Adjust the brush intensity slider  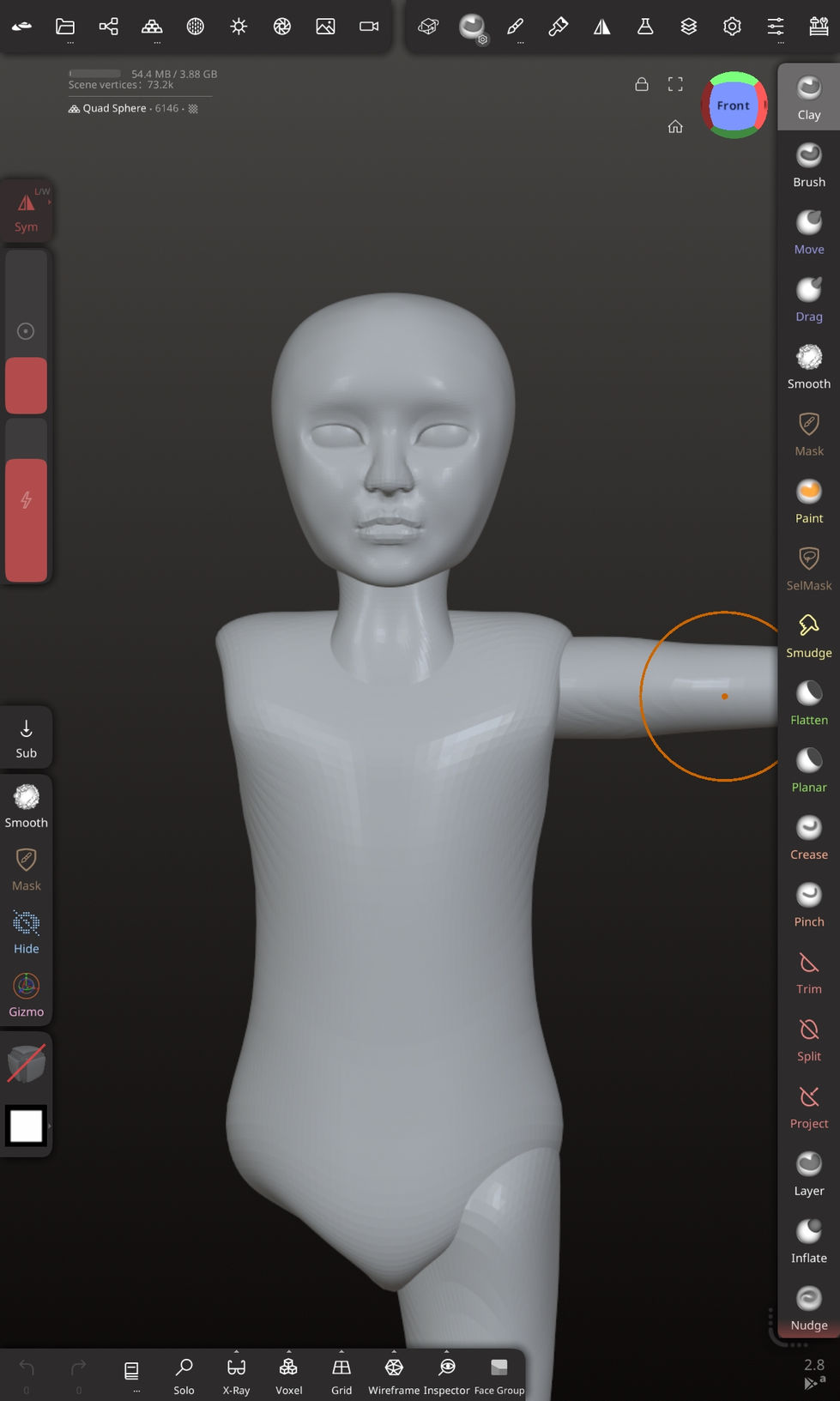[26, 499]
